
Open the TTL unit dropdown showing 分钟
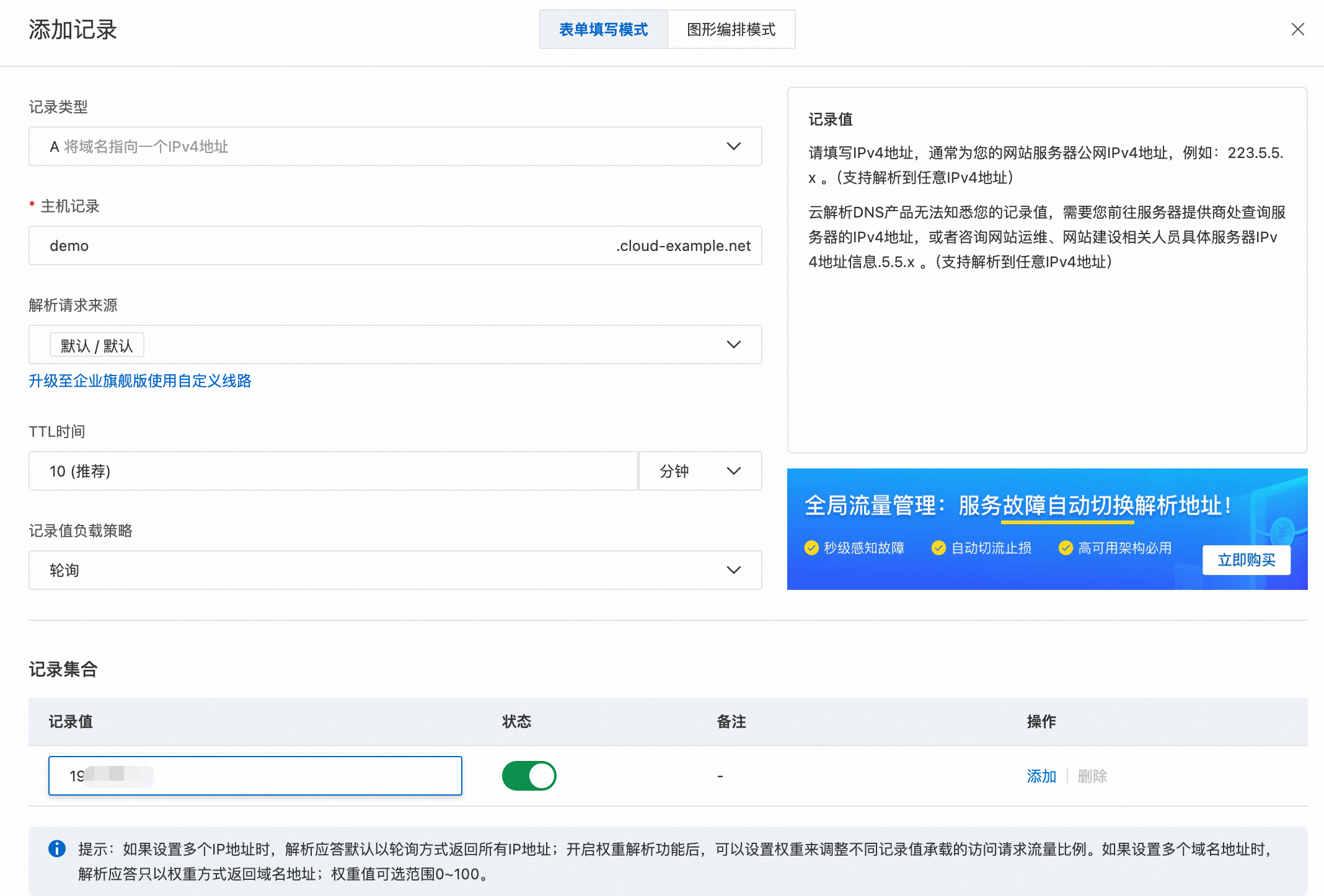click(700, 471)
